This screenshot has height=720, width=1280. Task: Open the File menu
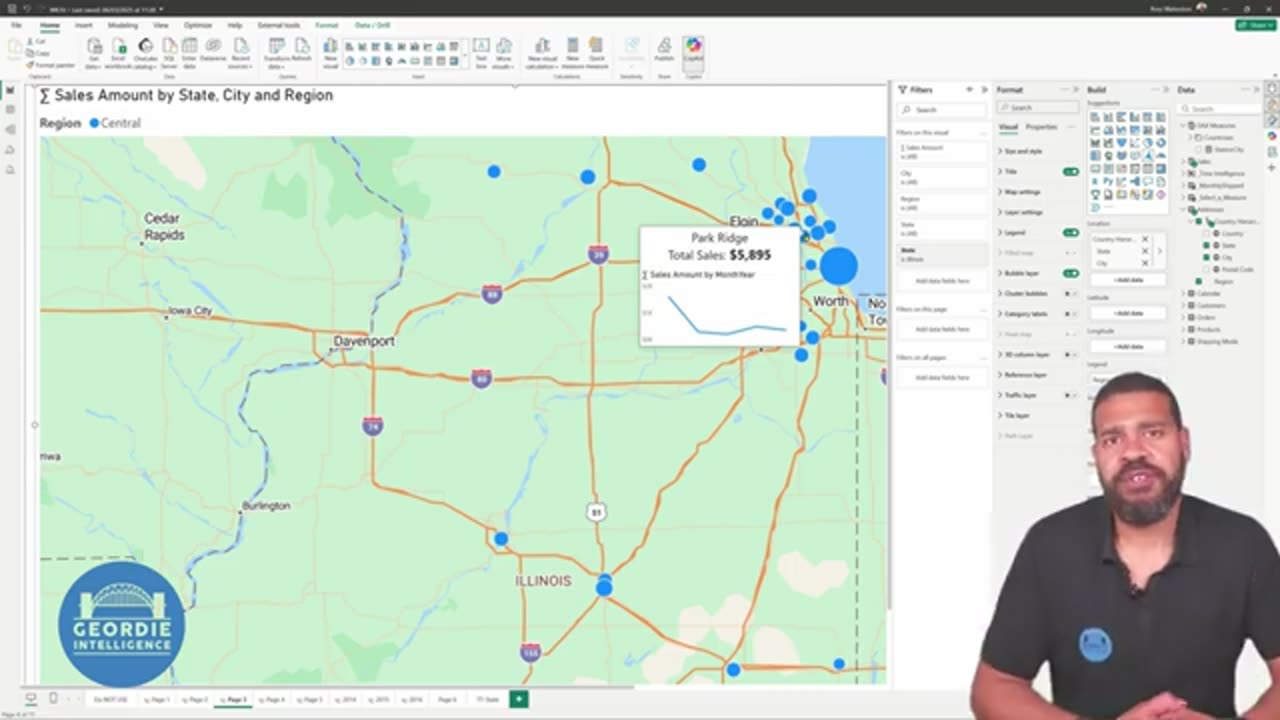point(16,25)
